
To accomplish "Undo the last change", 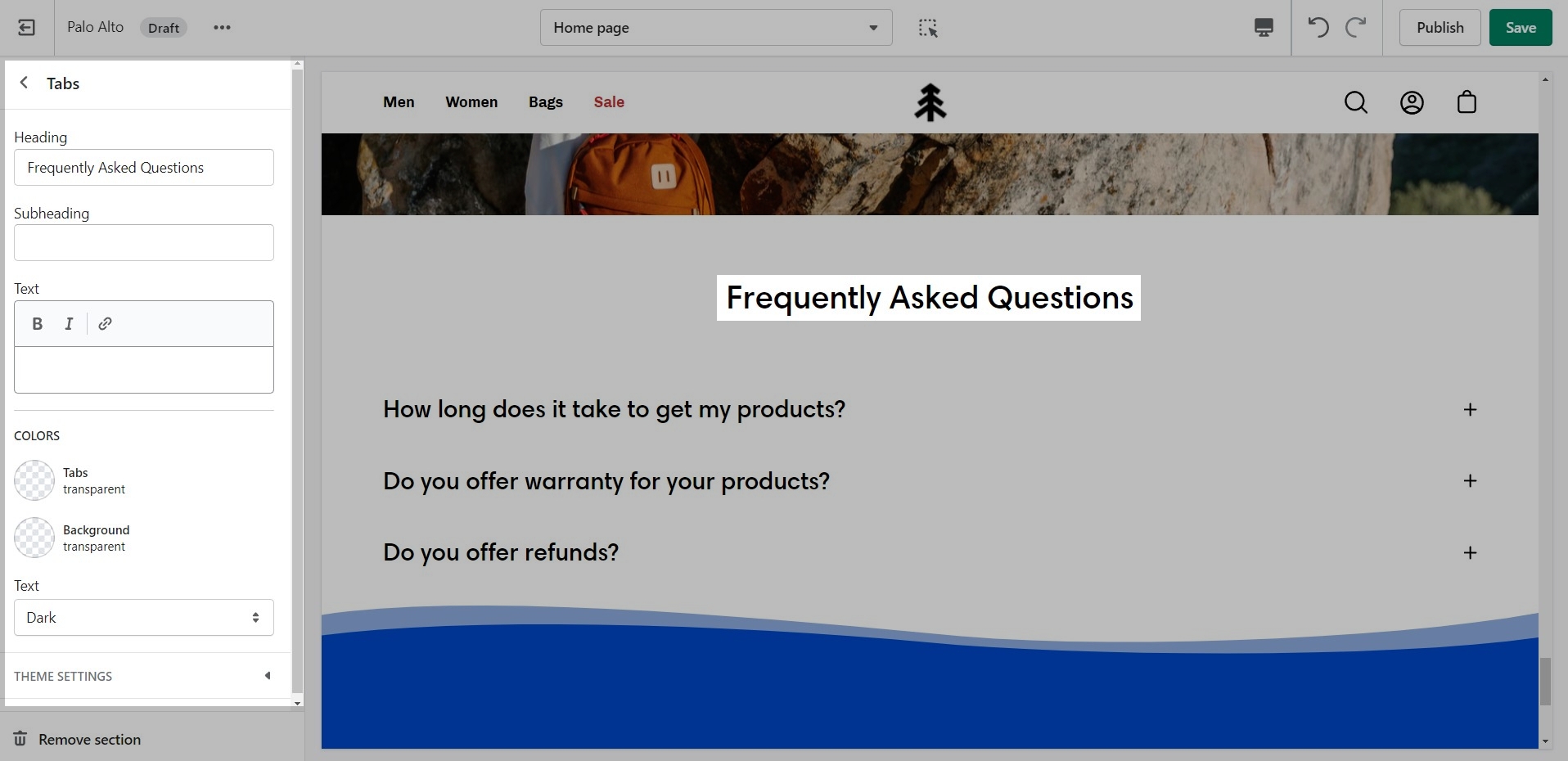I will pyautogui.click(x=1318, y=28).
